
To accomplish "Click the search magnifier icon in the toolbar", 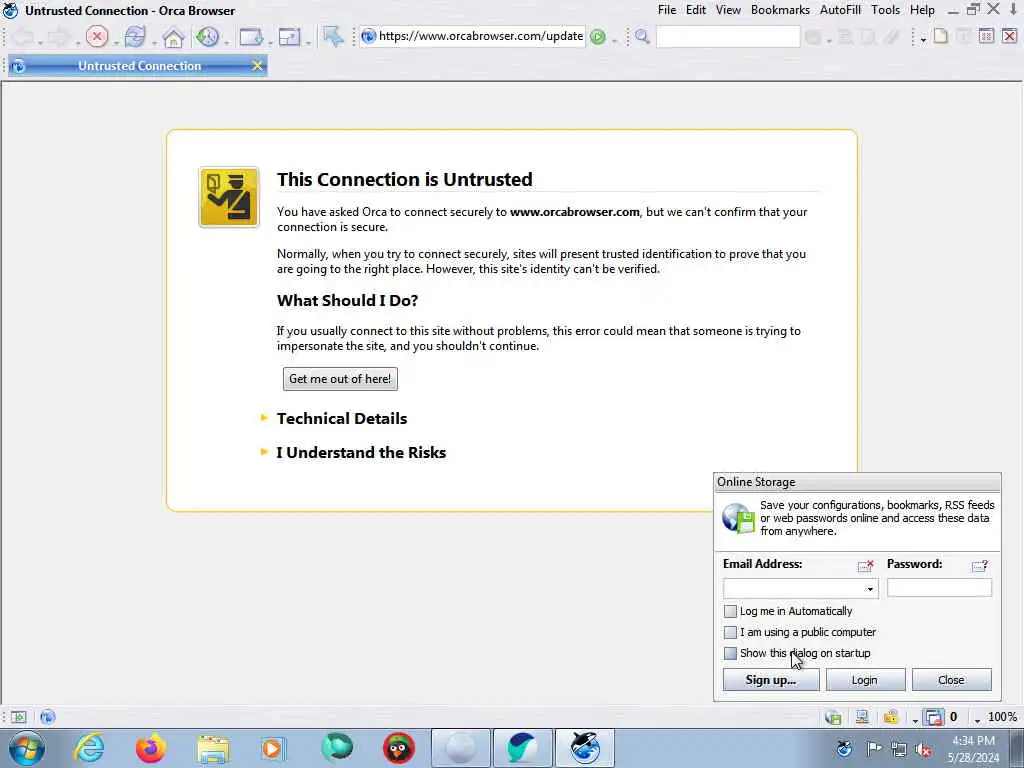I will (642, 37).
